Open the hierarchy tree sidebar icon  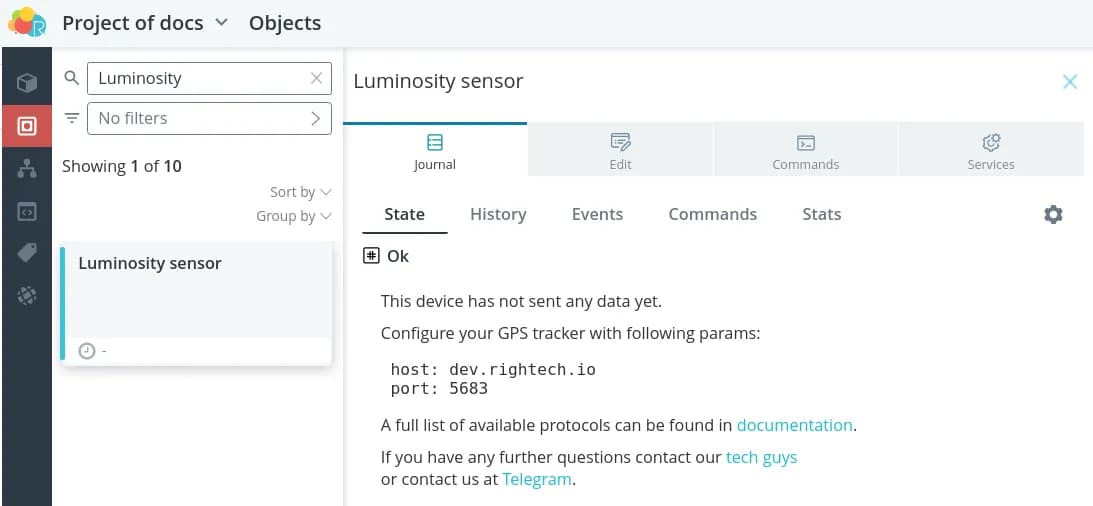tap(27, 169)
